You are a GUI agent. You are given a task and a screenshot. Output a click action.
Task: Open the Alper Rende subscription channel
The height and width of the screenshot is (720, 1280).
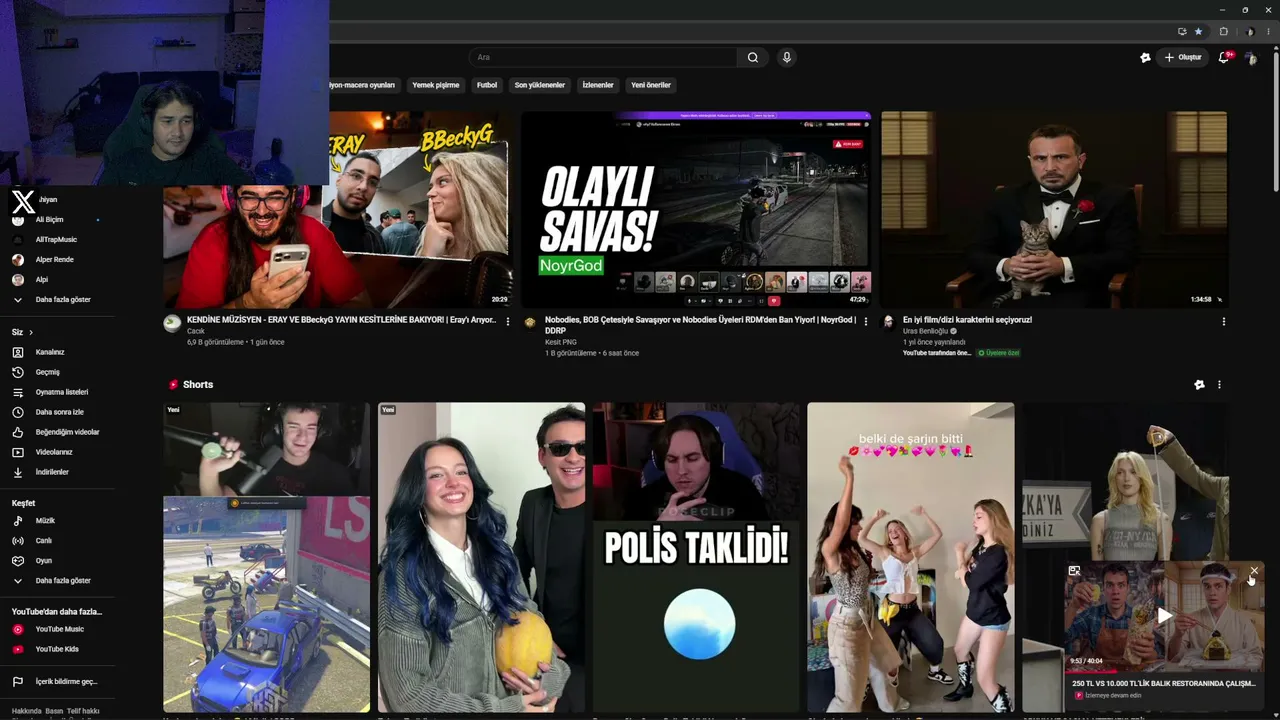57,260
